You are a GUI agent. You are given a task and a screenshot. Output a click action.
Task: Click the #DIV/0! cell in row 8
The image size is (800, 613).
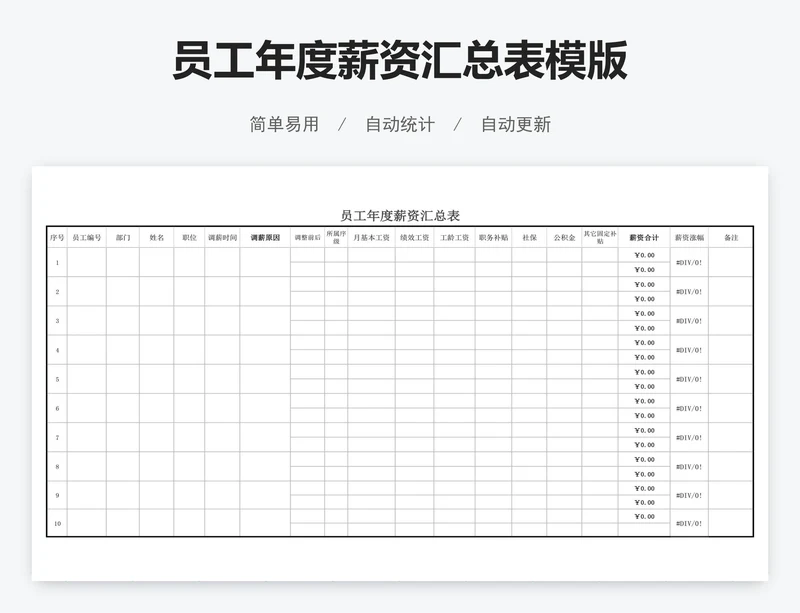(x=689, y=467)
